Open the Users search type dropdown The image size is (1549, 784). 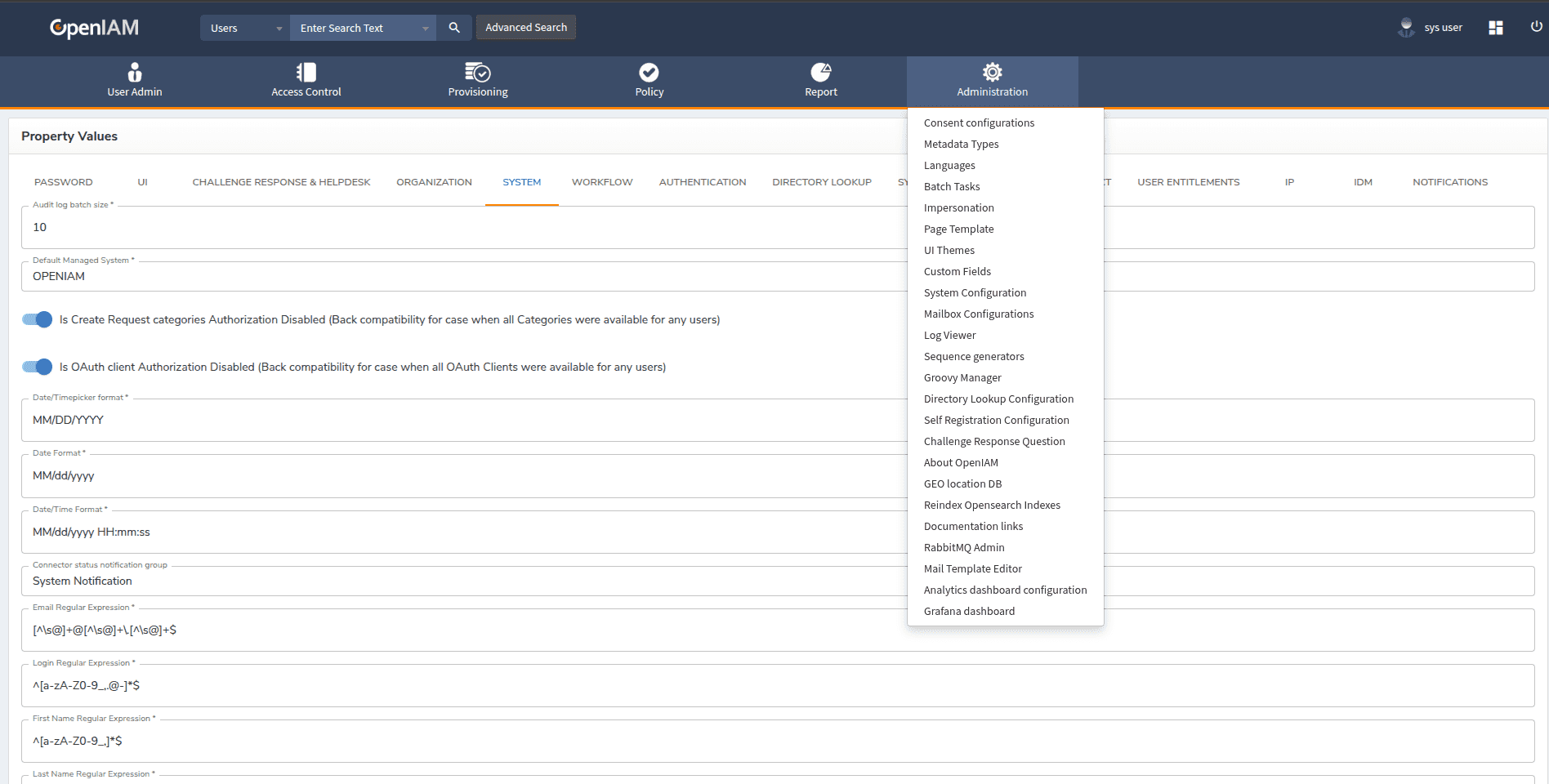click(245, 28)
